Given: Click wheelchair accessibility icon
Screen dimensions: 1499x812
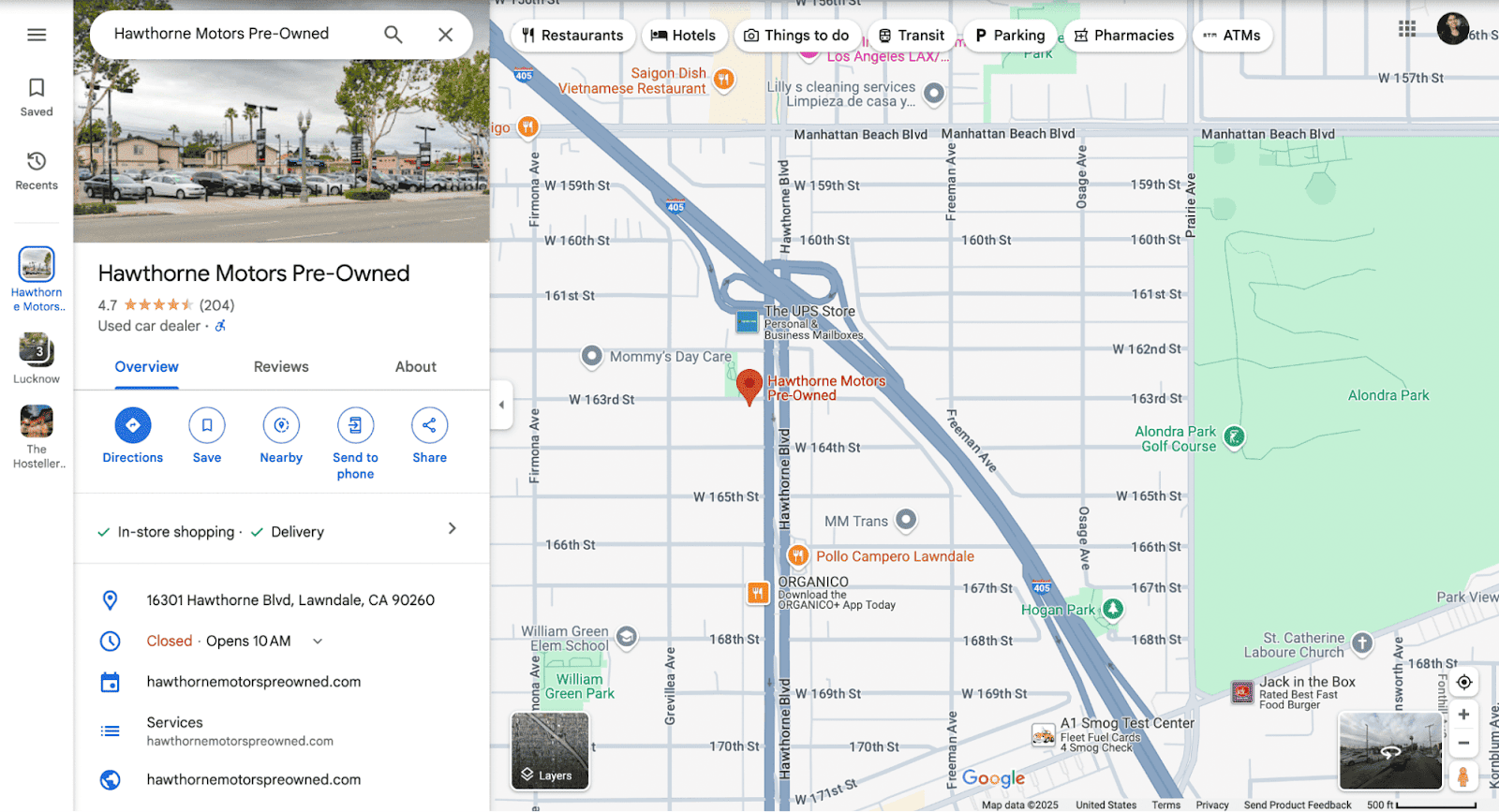Looking at the screenshot, I should 220,326.
